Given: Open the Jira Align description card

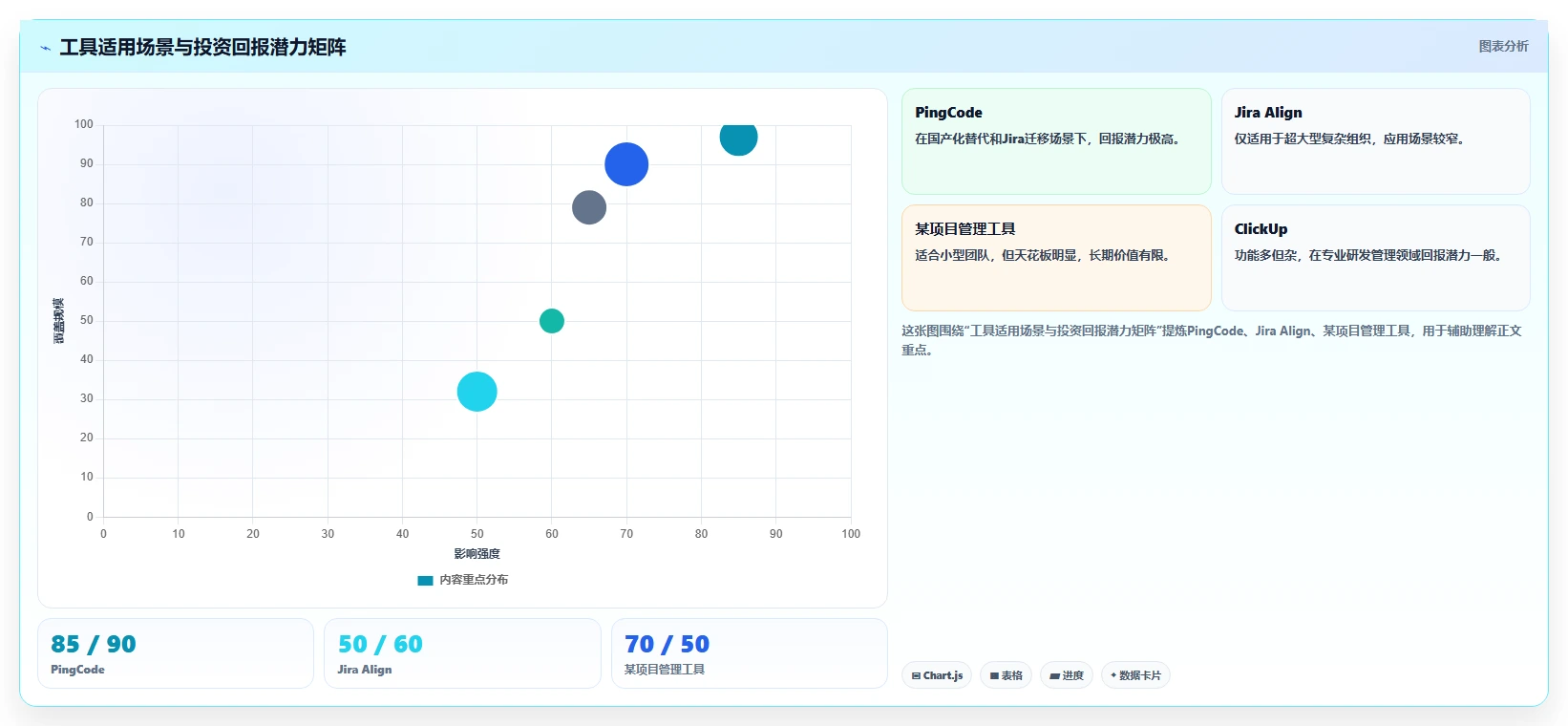Looking at the screenshot, I should pos(1375,141).
